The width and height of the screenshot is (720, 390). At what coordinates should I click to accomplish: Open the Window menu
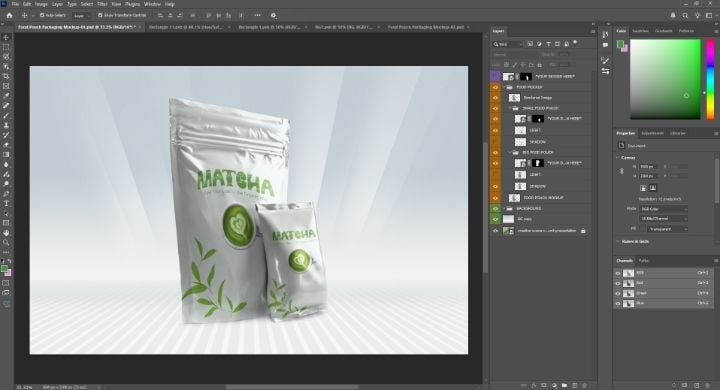pyautogui.click(x=152, y=4)
